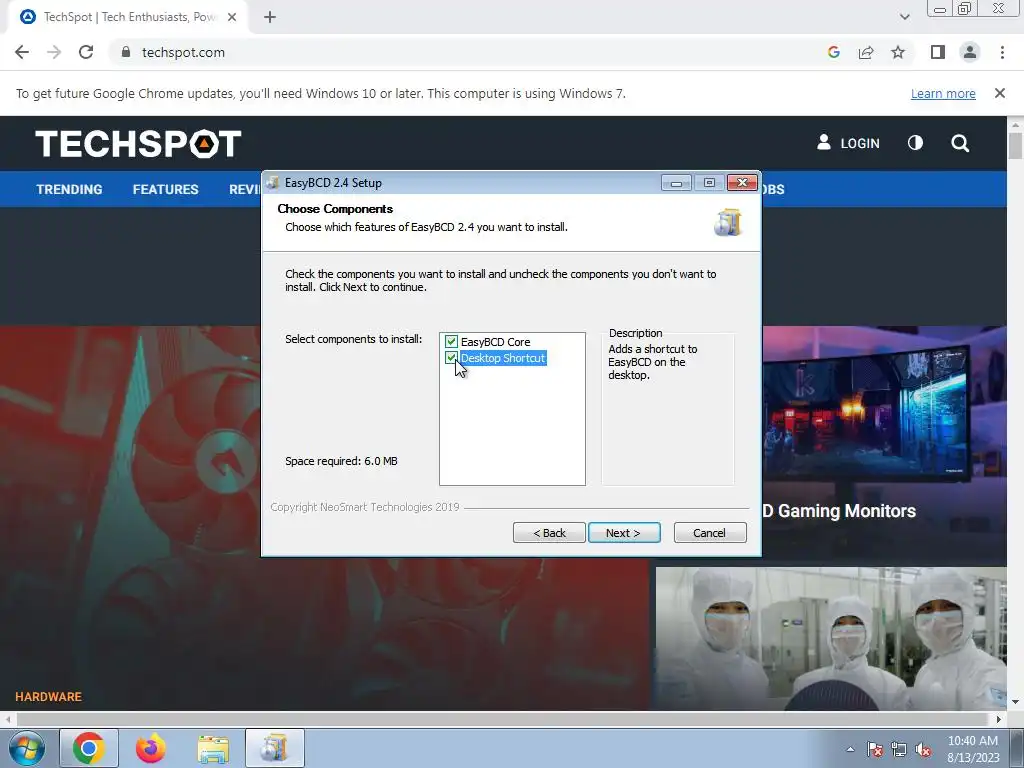1024x768 pixels.
Task: Open Chrome from the taskbar
Action: [89, 748]
